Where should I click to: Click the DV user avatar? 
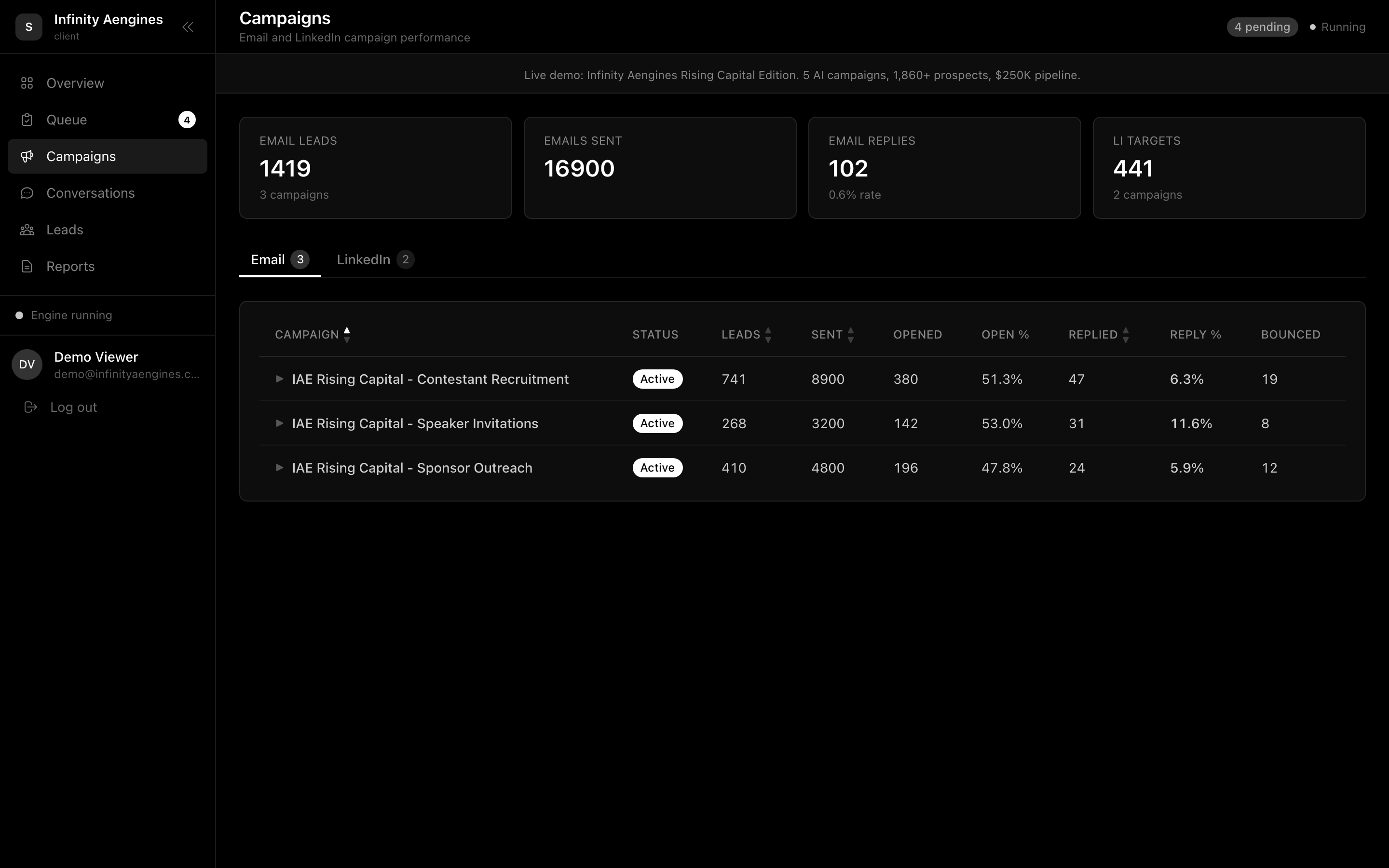coord(27,365)
